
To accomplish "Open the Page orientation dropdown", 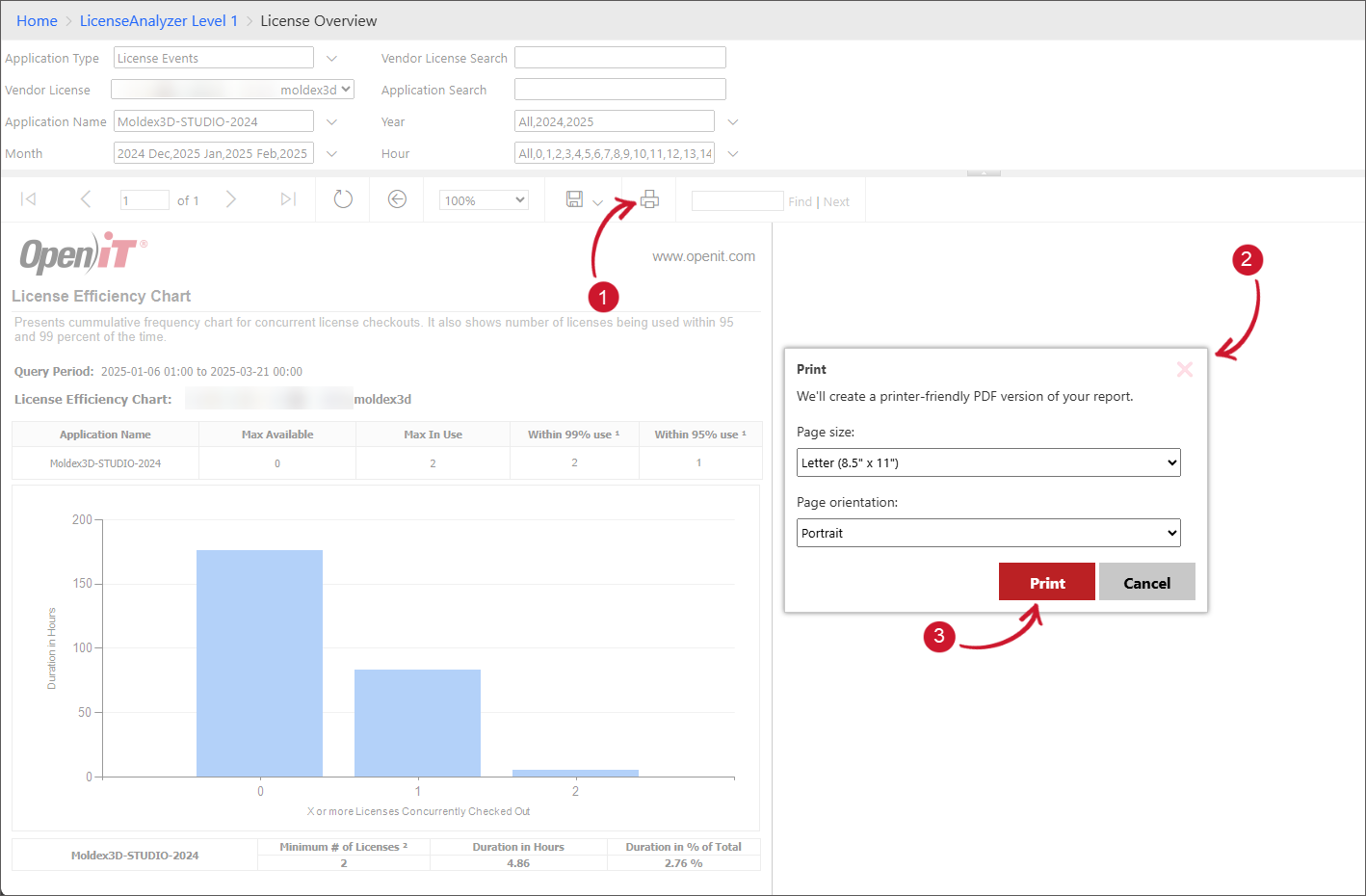I will click(987, 533).
